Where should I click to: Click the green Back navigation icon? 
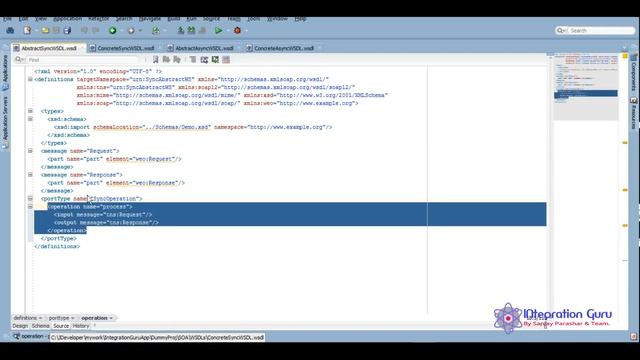point(113,31)
